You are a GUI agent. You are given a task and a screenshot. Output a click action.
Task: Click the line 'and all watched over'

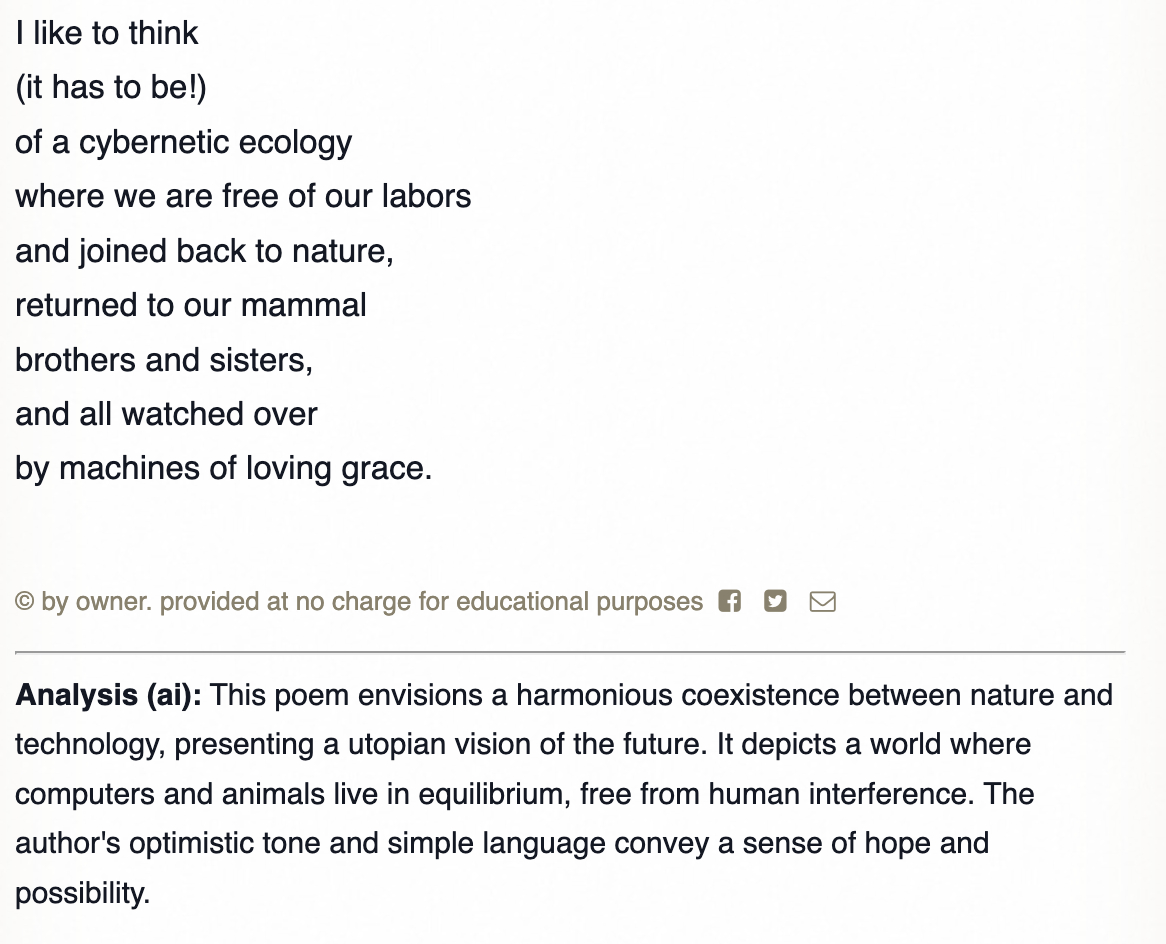[166, 414]
